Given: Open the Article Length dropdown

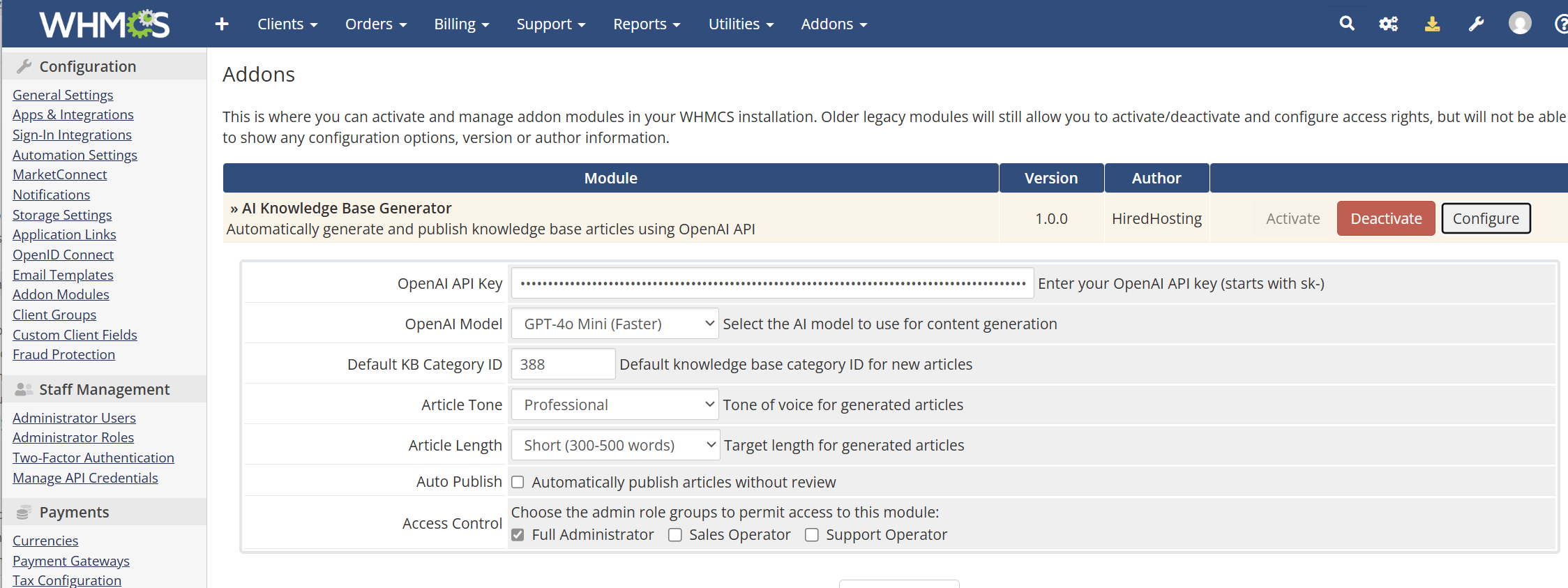Looking at the screenshot, I should (615, 445).
